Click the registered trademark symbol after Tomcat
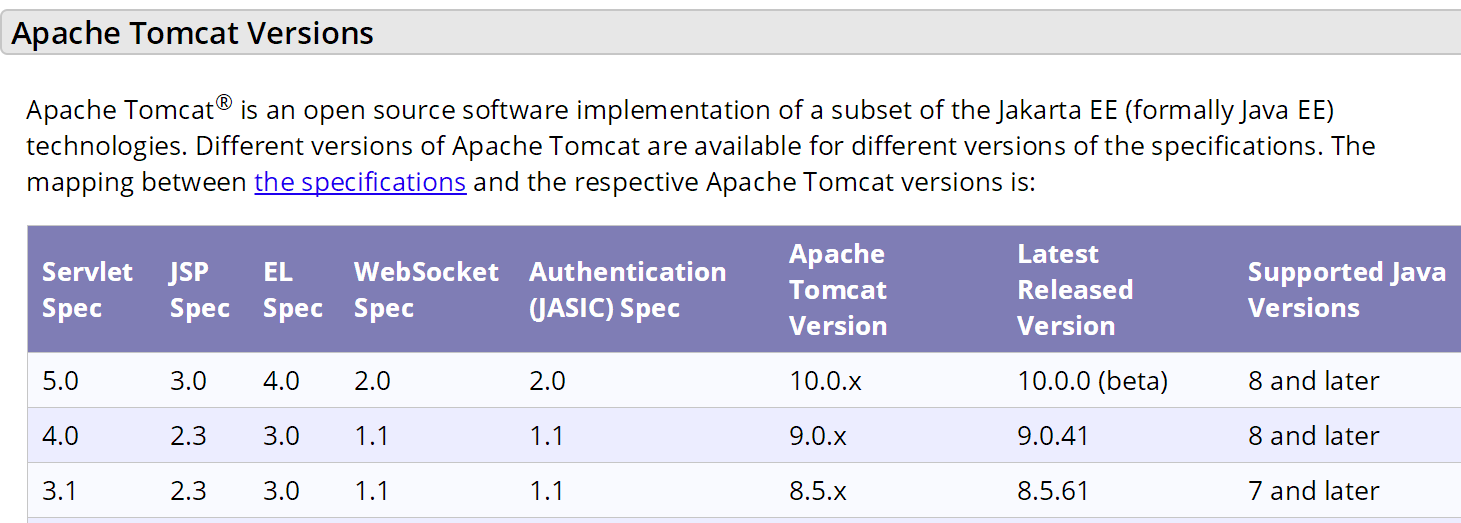The width and height of the screenshot is (1461, 523). point(225,102)
